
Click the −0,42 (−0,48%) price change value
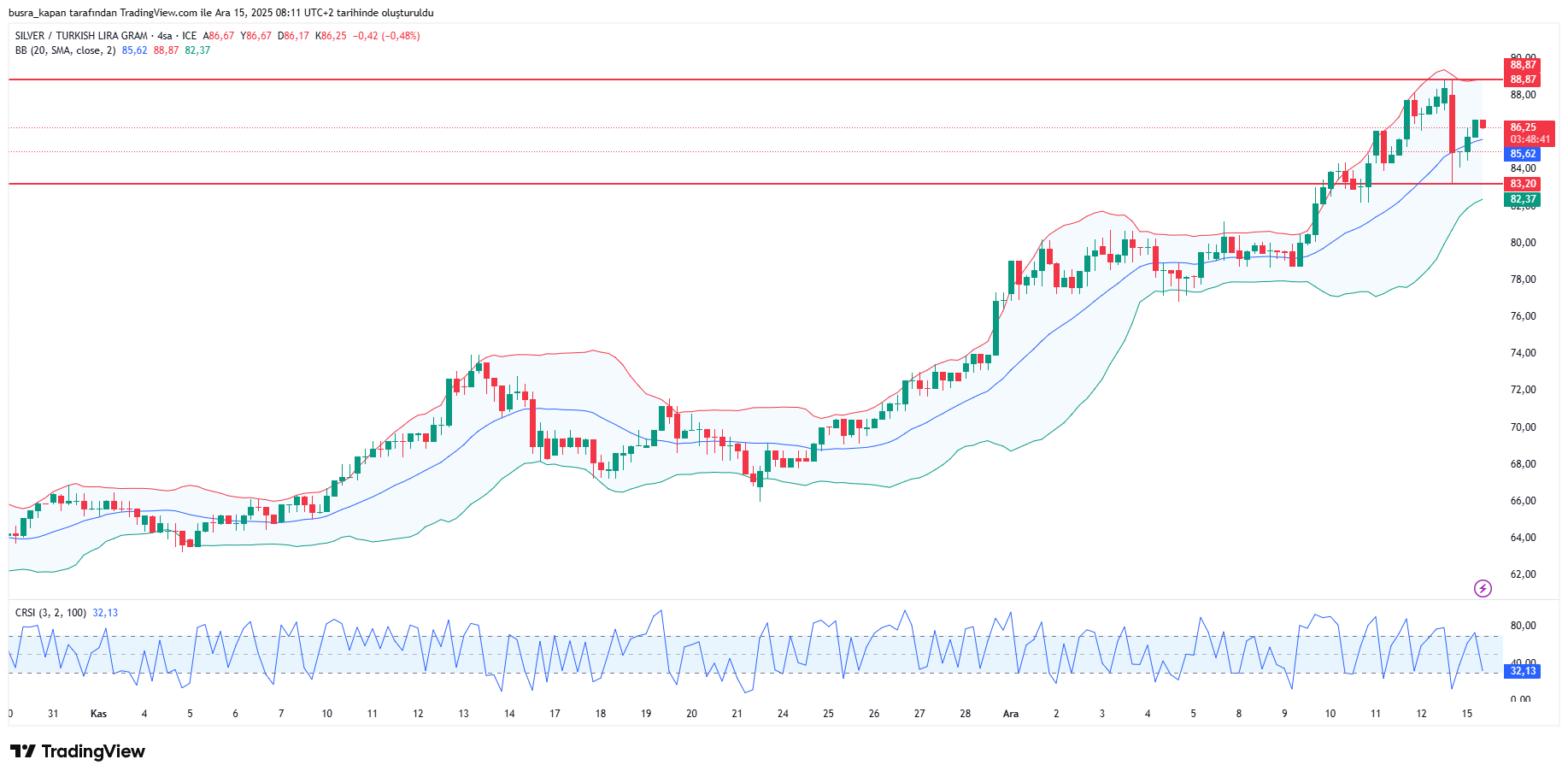coord(386,36)
